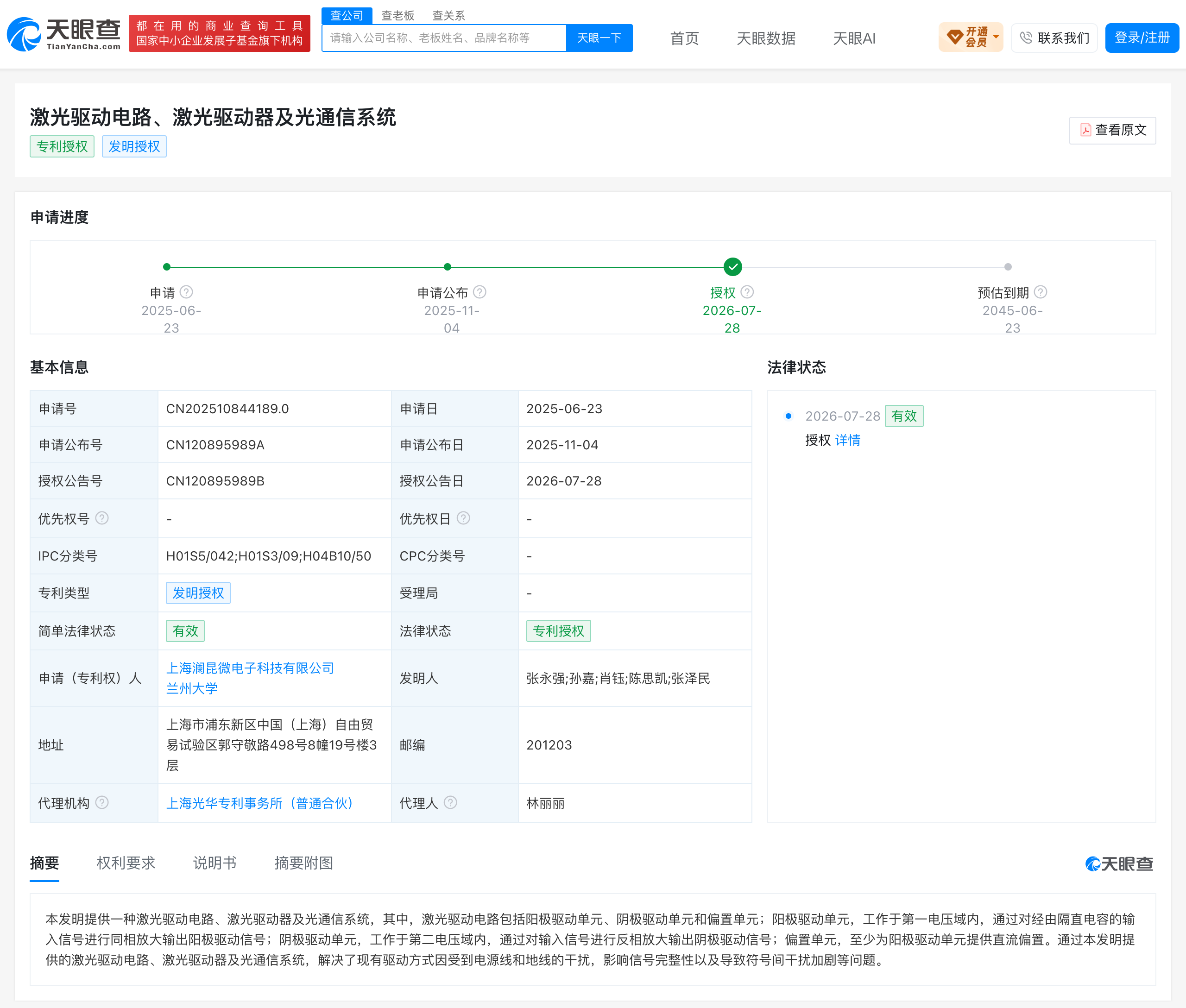Click the 天眼一下 search button
The image size is (1186, 1008).
click(599, 38)
